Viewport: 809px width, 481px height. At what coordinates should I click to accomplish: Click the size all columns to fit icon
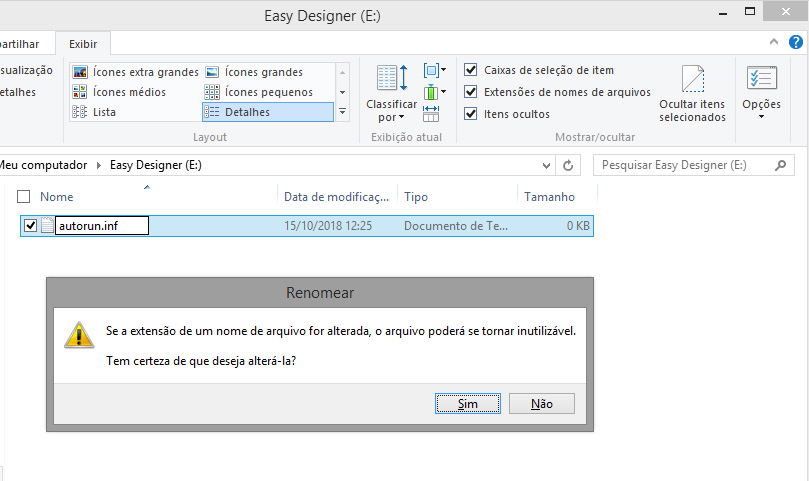coord(431,114)
